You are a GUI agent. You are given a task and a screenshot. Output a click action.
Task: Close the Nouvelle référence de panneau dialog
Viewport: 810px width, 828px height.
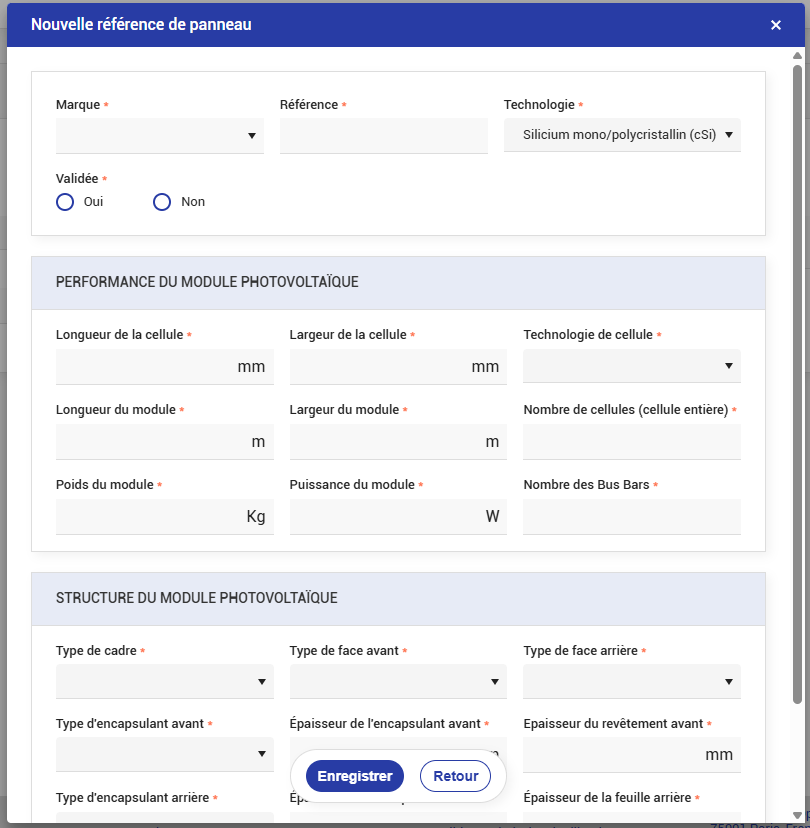776,25
